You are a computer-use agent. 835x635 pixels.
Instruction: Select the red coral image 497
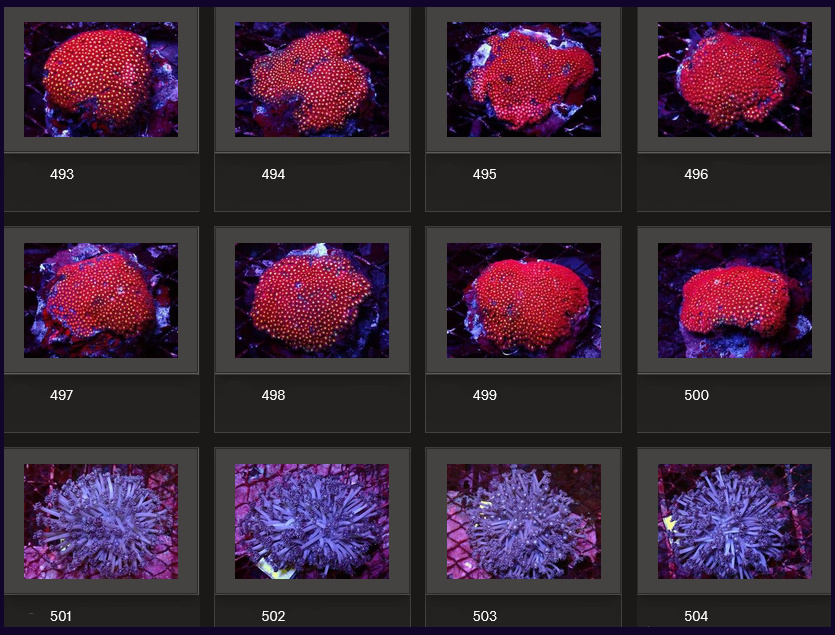pyautogui.click(x=101, y=300)
